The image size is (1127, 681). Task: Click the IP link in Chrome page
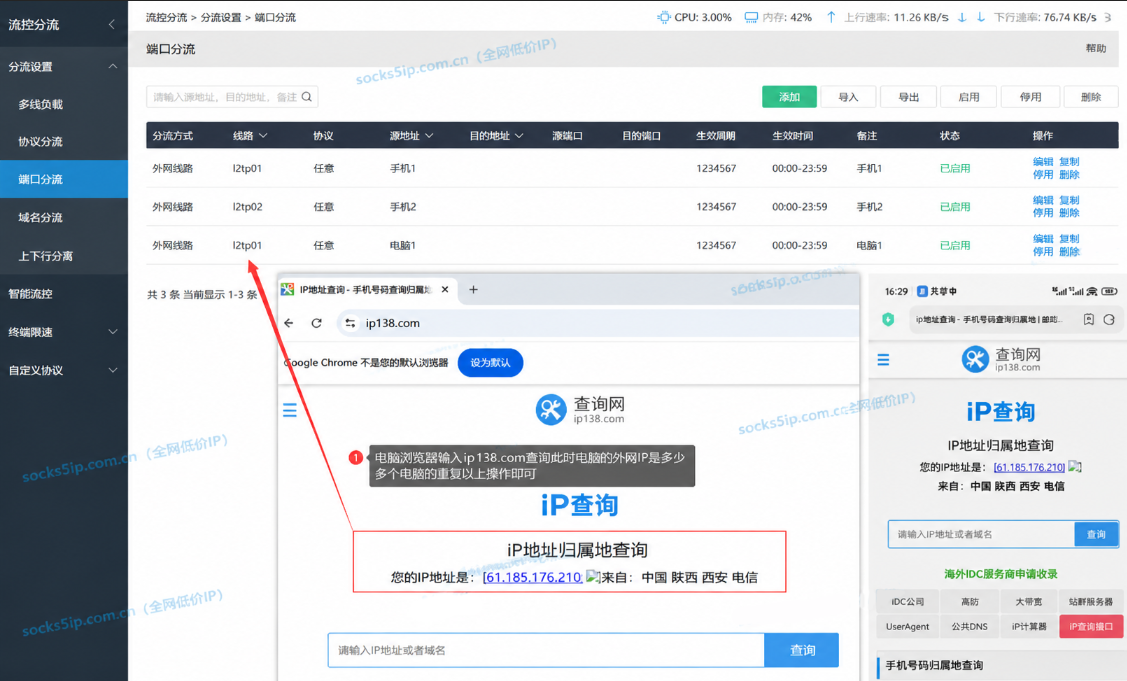(533, 577)
